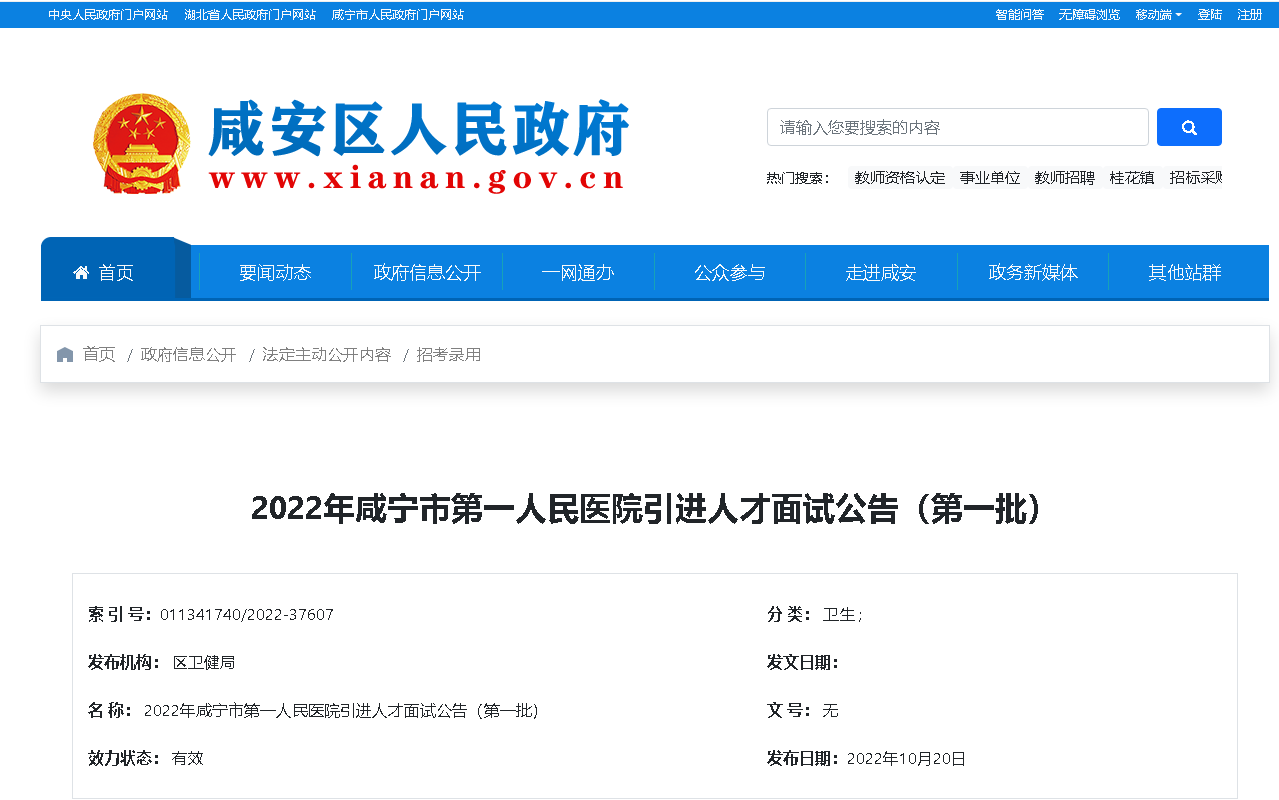Click the blue search magnifier button
The image size is (1279, 800).
click(x=1189, y=127)
